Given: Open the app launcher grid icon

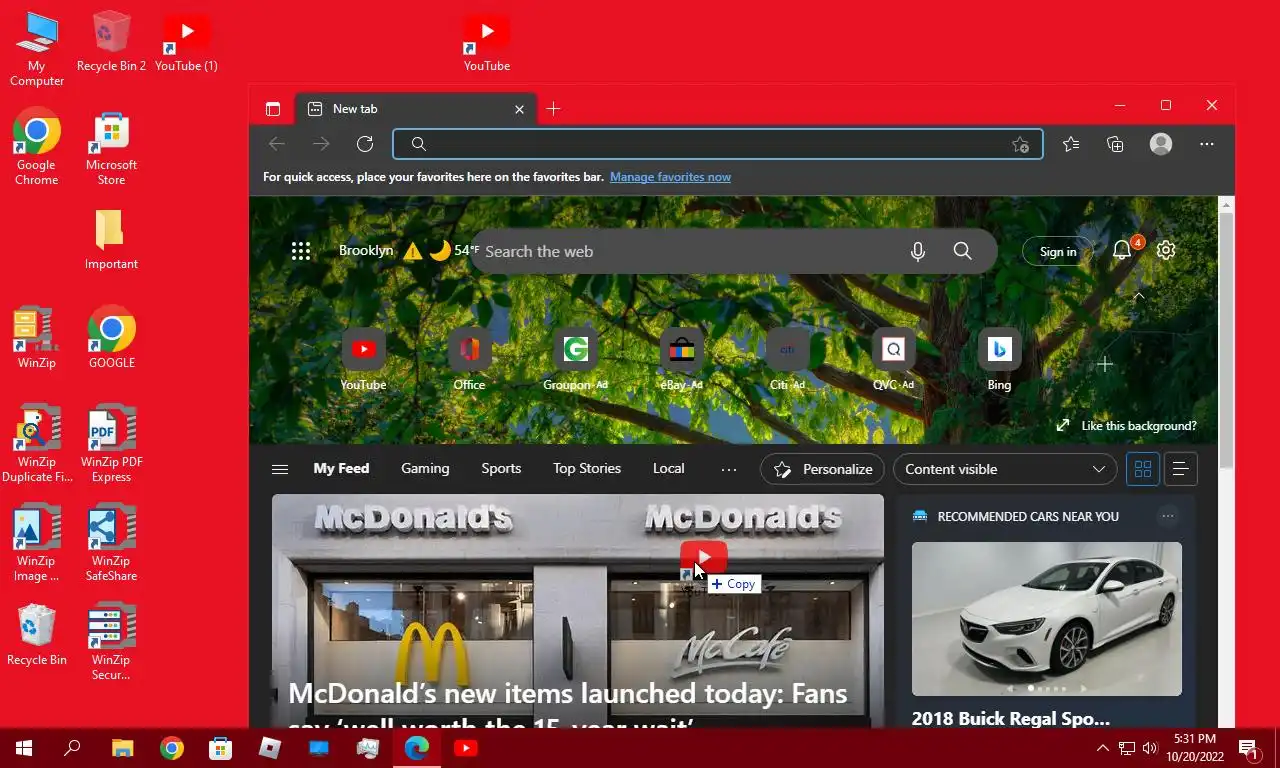Looking at the screenshot, I should point(301,251).
